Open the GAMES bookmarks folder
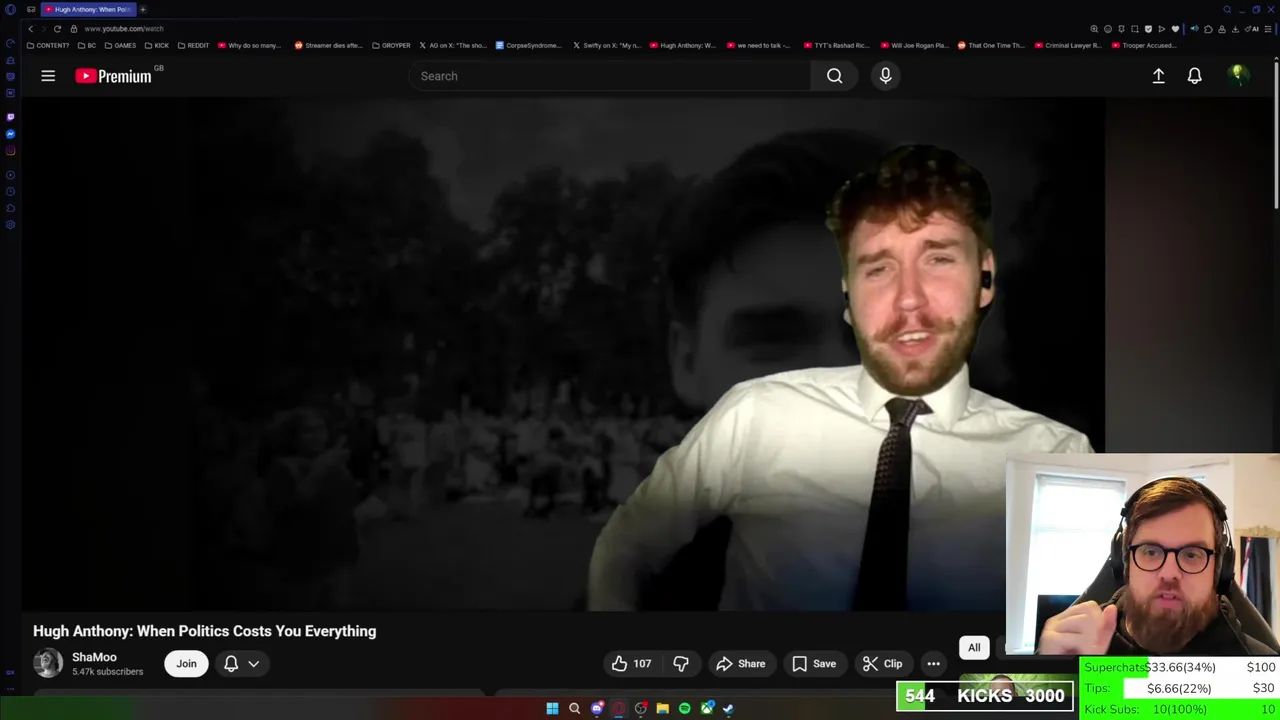Image resolution: width=1280 pixels, height=720 pixels. click(x=121, y=45)
